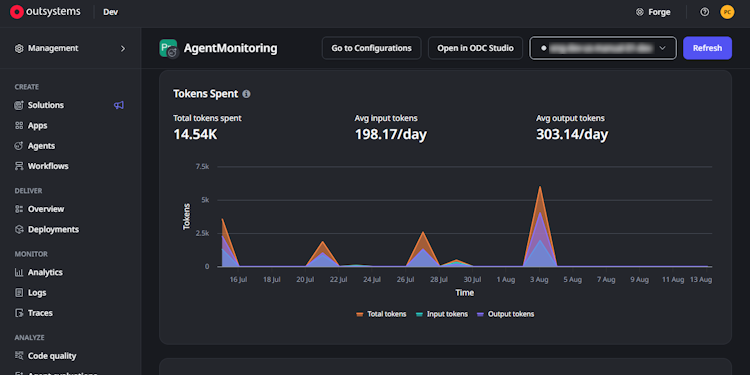Click the Tokens Spent info icon

[x=246, y=94]
